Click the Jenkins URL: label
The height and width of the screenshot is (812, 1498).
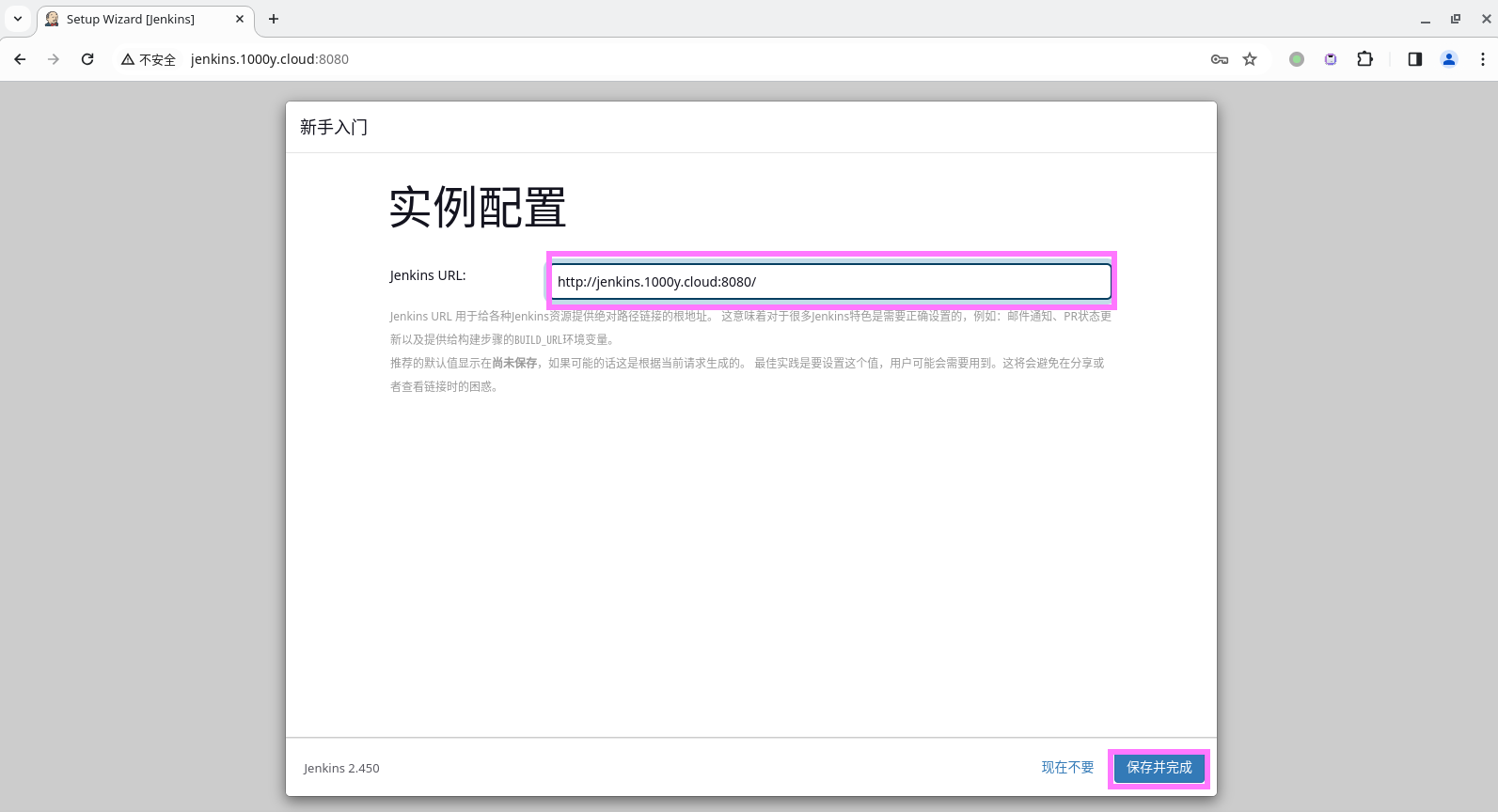428,275
